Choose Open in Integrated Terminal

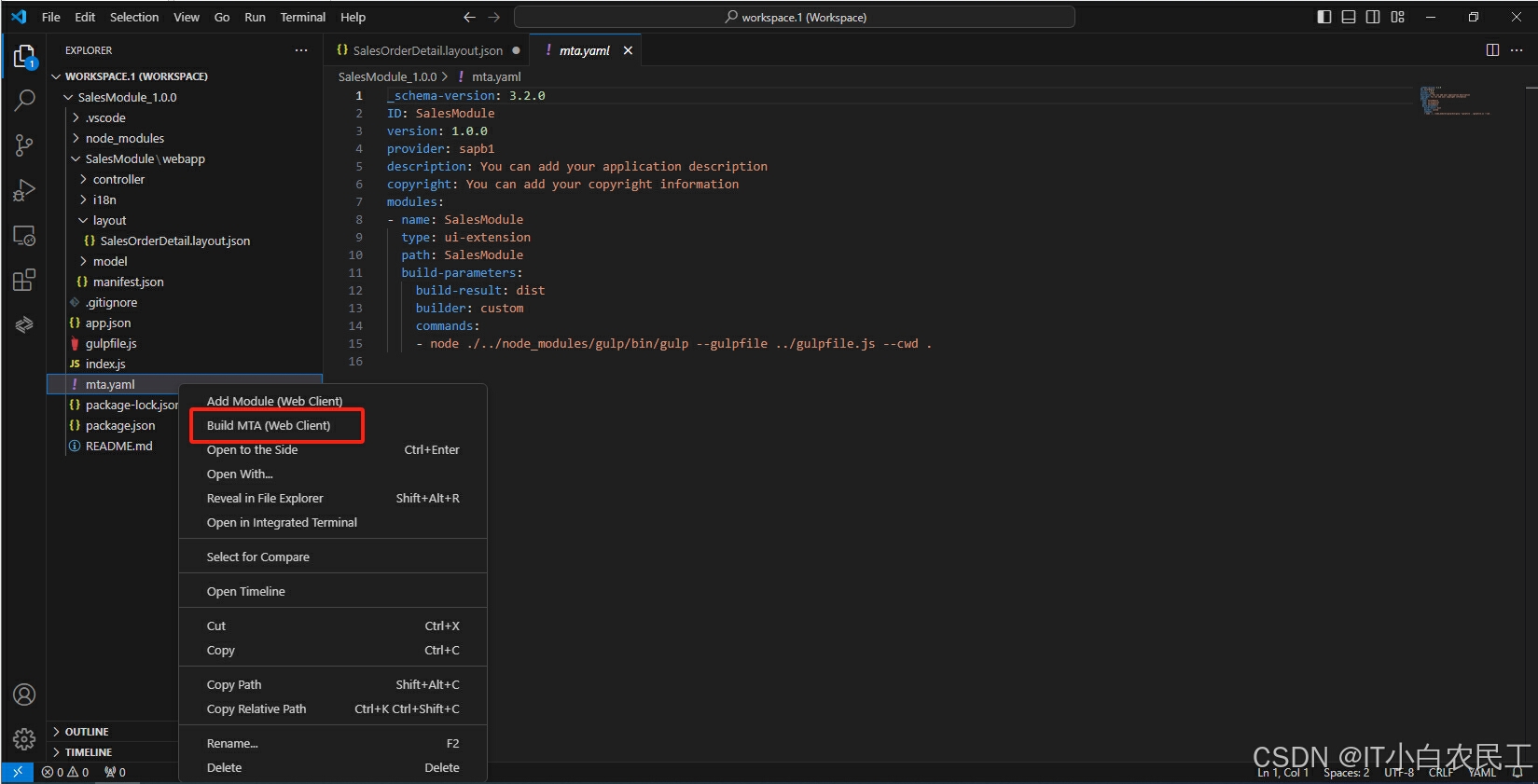click(333, 522)
